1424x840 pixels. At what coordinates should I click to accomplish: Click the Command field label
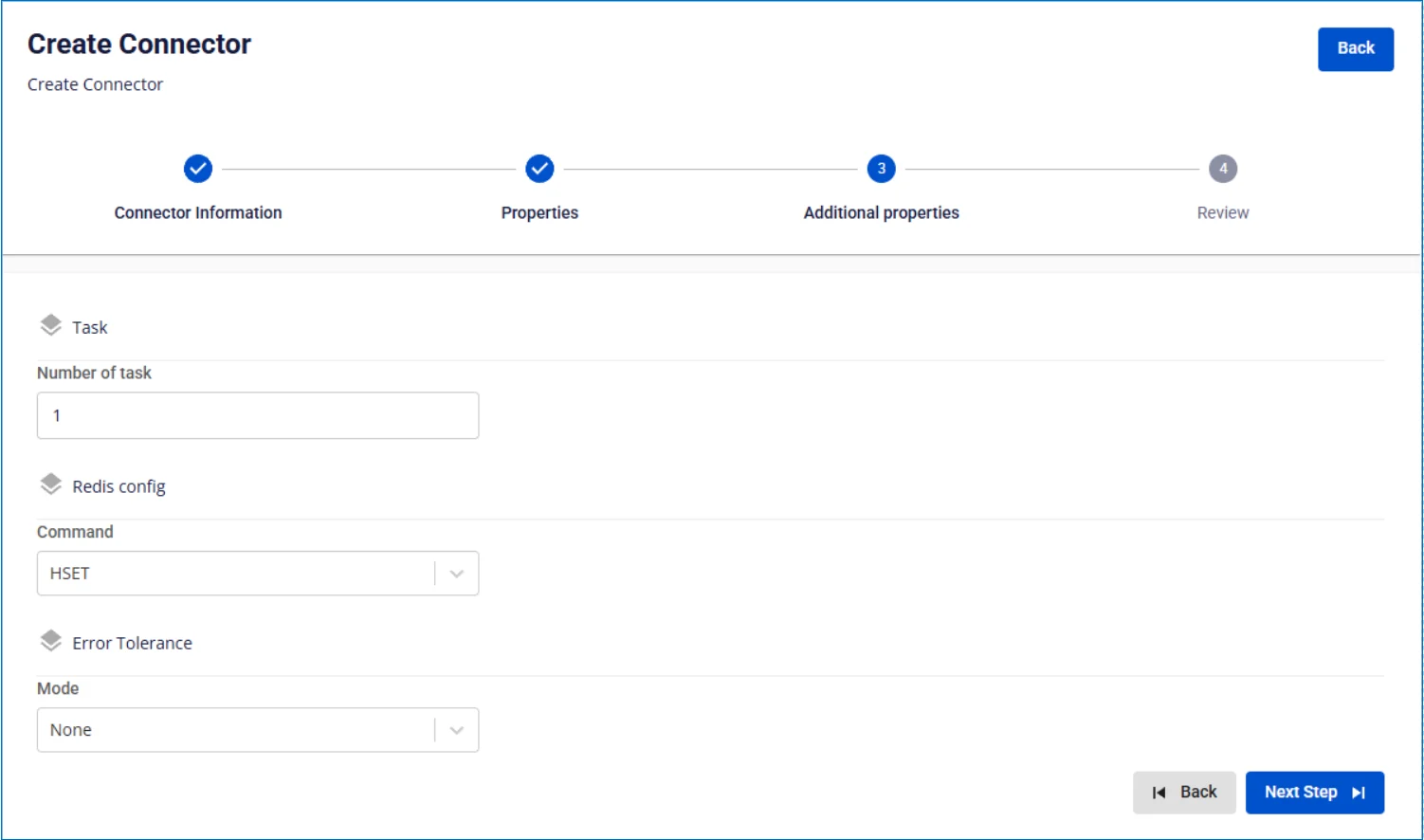75,532
